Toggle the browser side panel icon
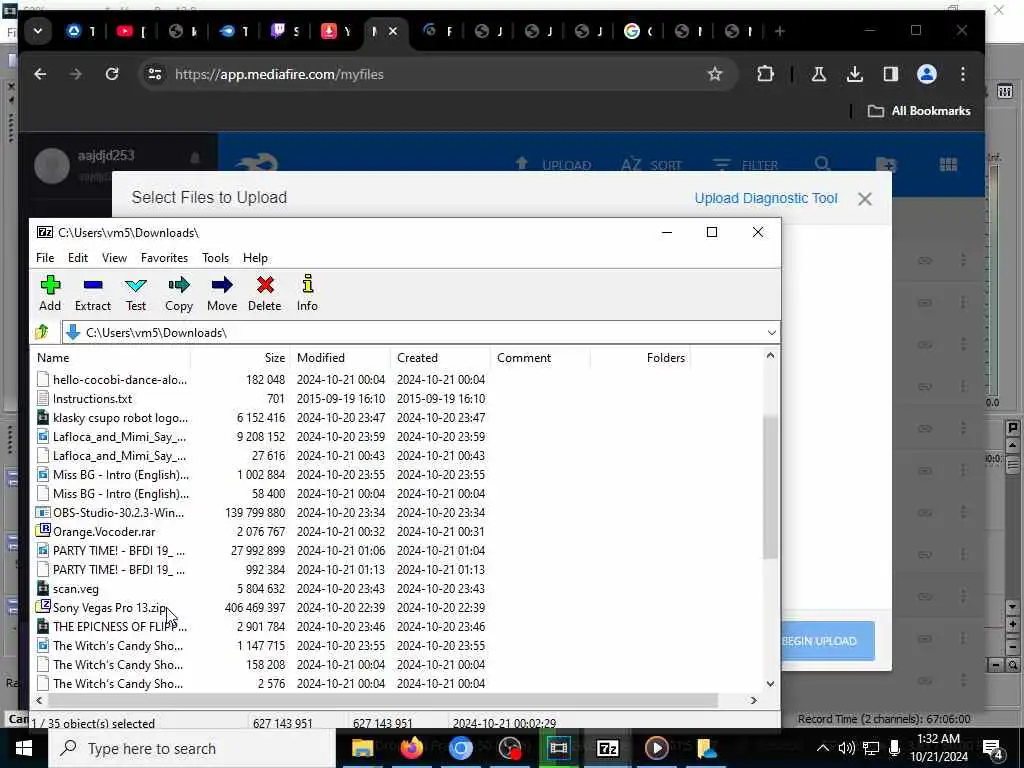This screenshot has width=1024, height=768. (891, 74)
